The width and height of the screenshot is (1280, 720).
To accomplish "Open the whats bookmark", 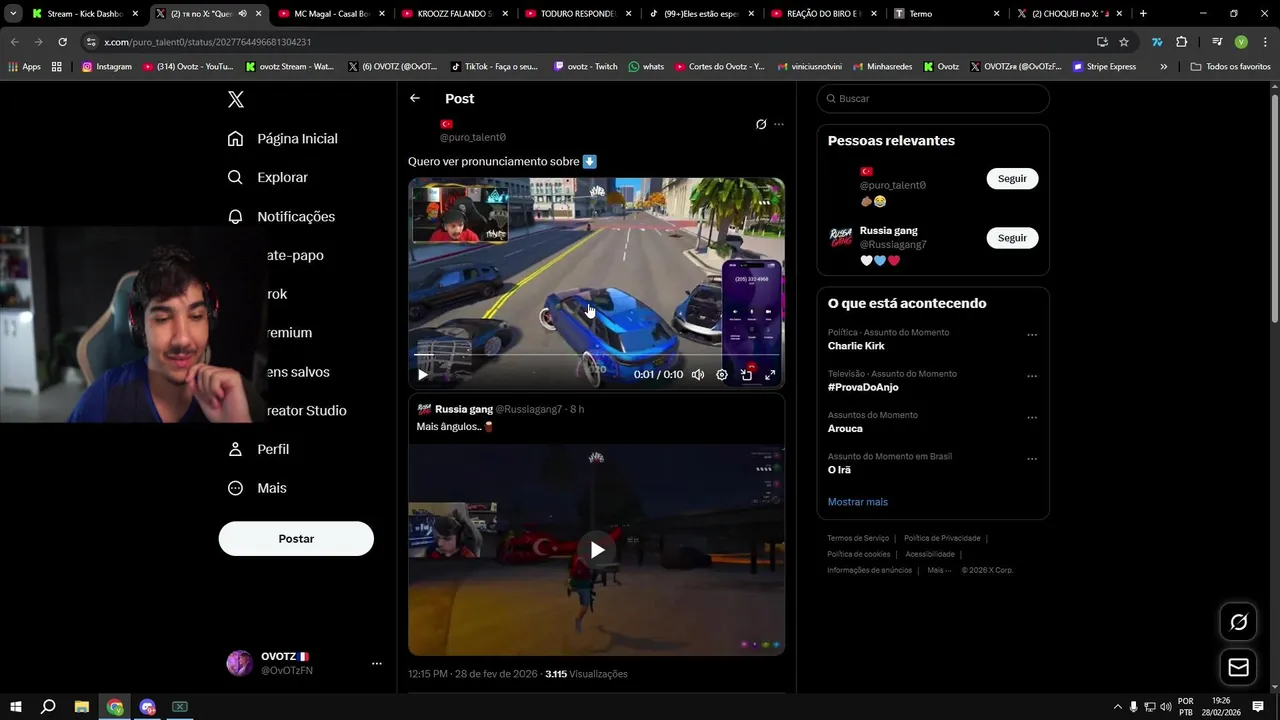I will 646,67.
